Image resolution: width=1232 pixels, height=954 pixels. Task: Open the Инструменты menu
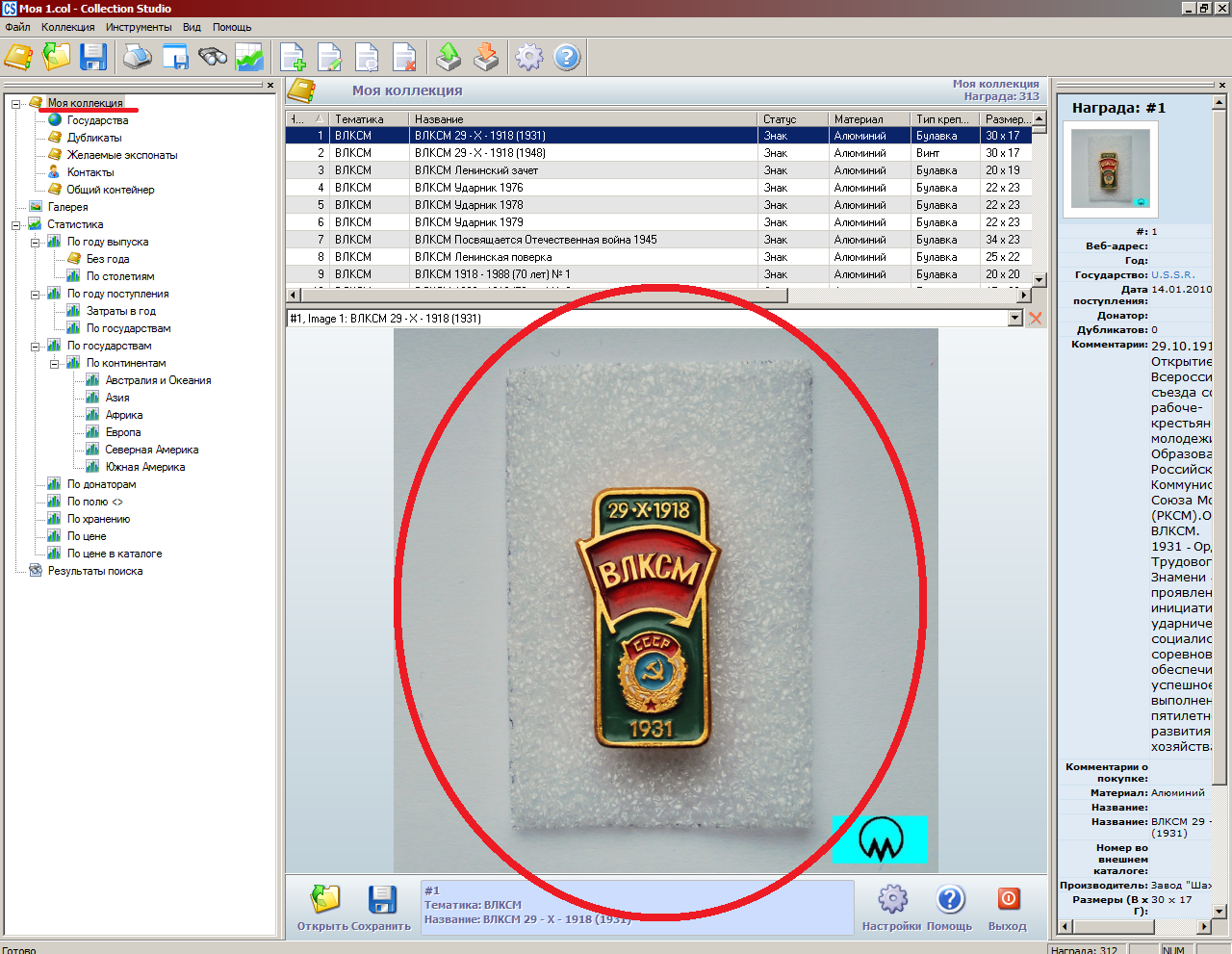[x=139, y=27]
